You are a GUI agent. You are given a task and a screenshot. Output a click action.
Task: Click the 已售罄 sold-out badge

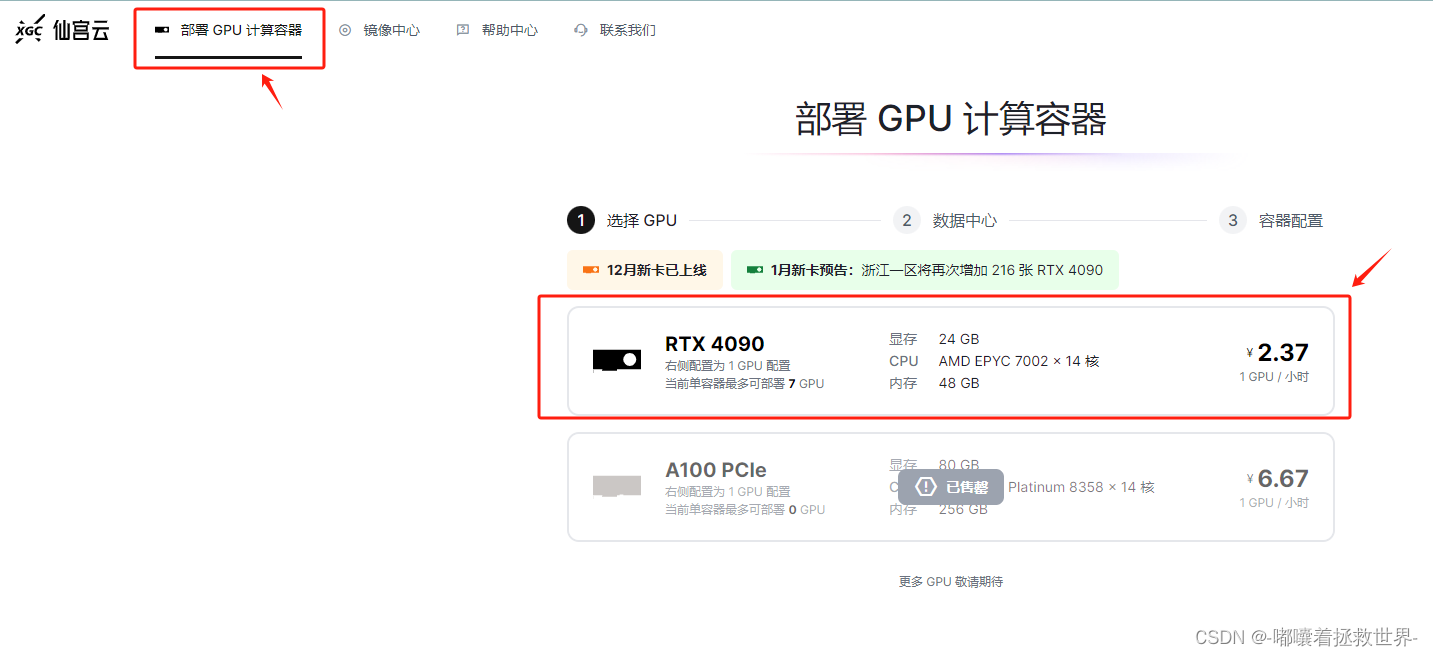[x=951, y=487]
